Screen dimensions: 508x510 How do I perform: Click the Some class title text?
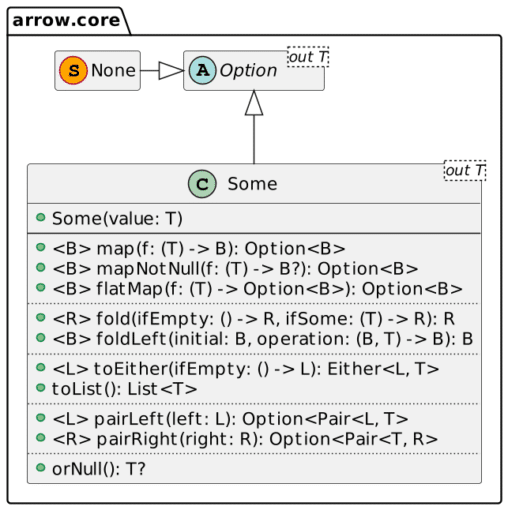click(x=252, y=184)
